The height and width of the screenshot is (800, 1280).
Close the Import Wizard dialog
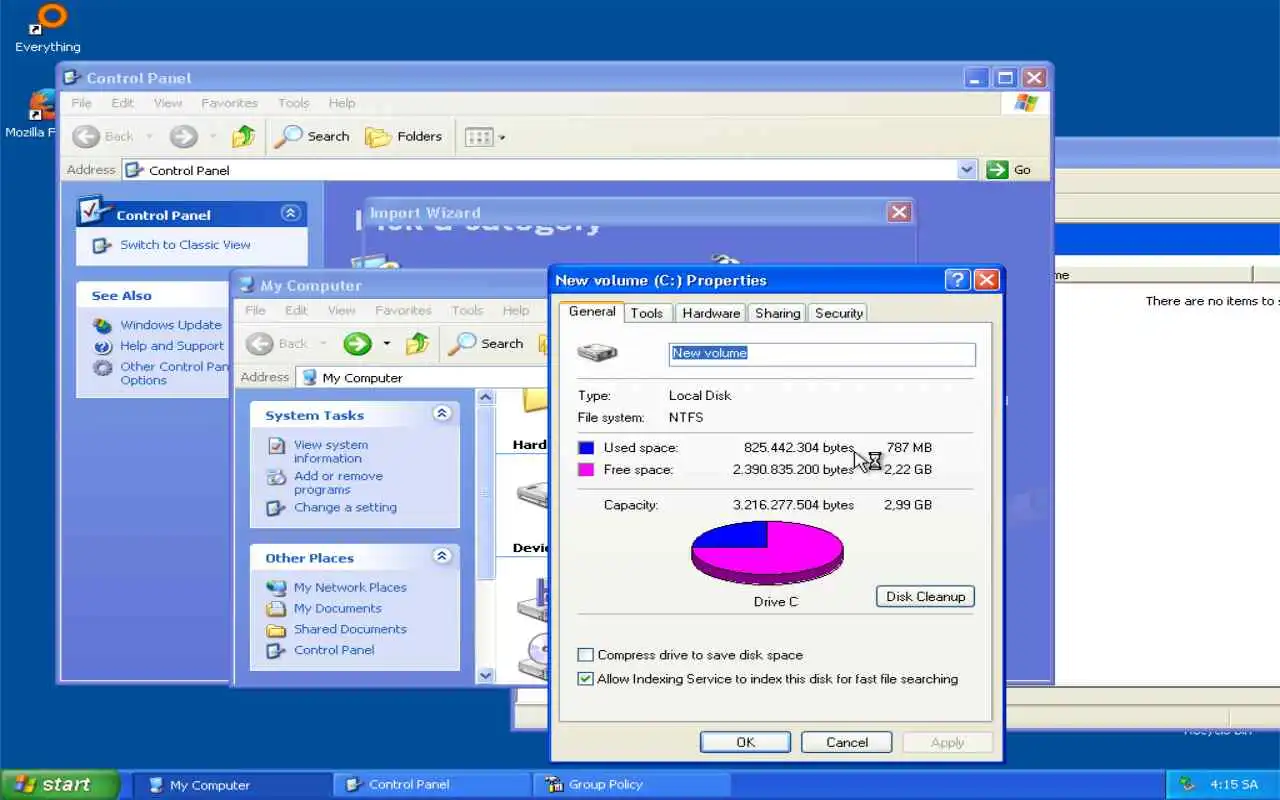point(899,212)
